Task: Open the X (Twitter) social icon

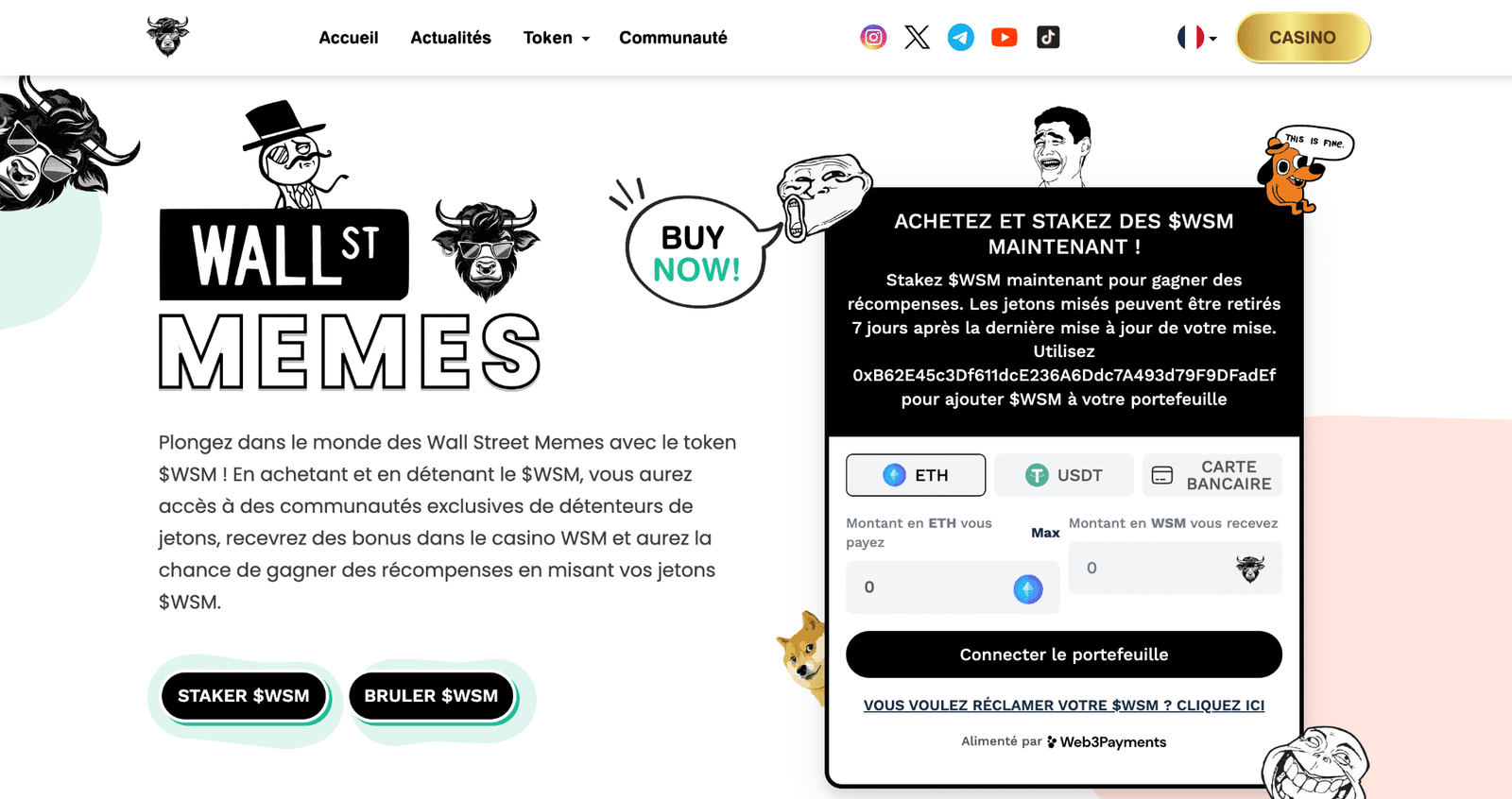Action: pyautogui.click(x=917, y=38)
